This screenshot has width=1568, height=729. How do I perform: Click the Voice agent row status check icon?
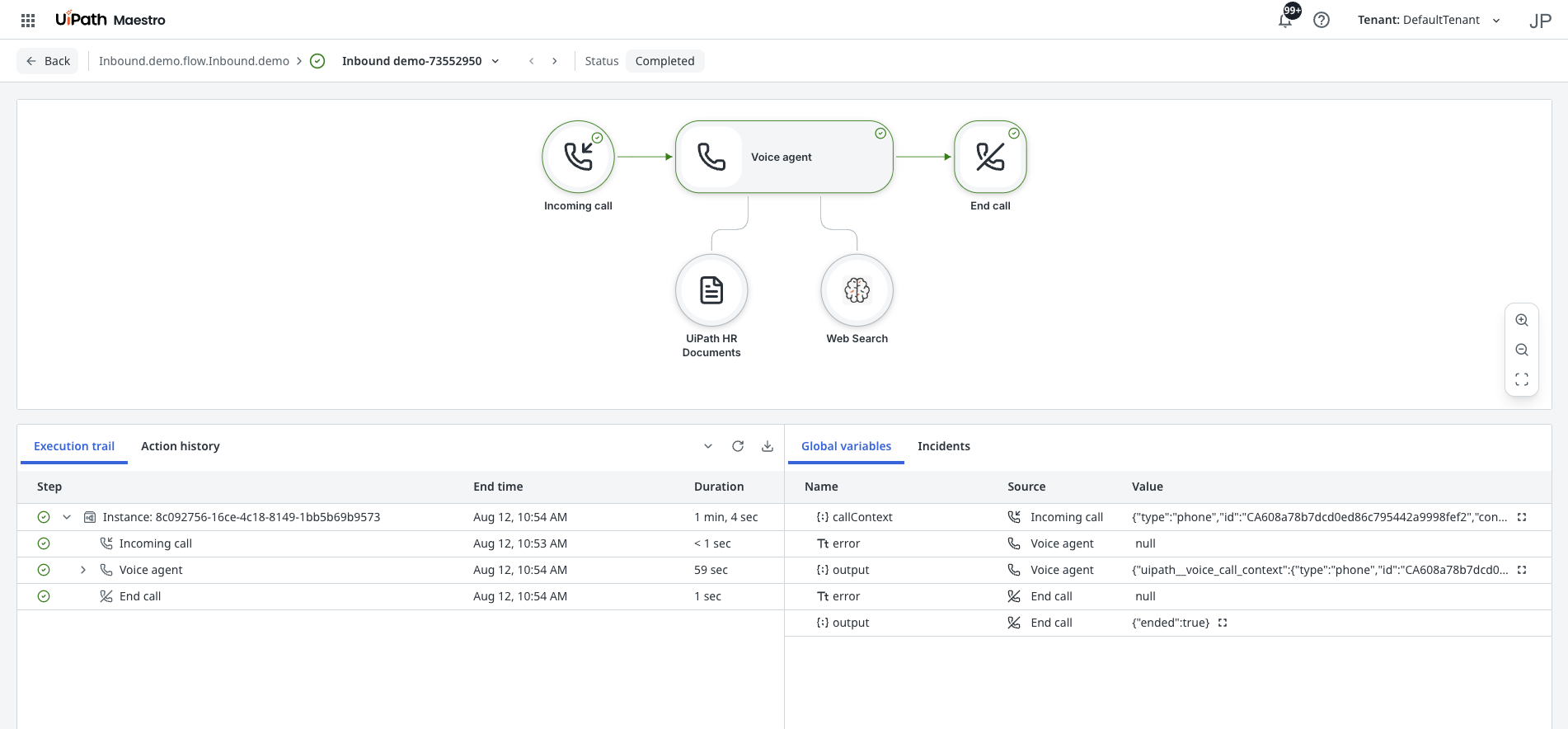(44, 570)
